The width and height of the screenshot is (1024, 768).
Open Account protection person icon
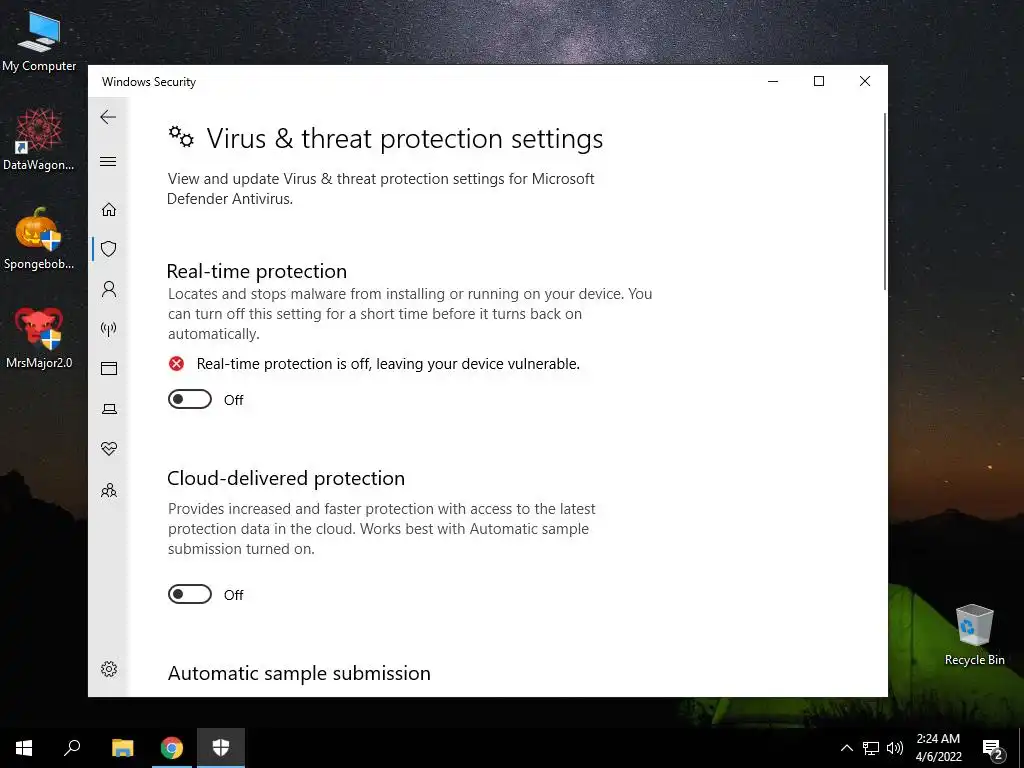109,289
